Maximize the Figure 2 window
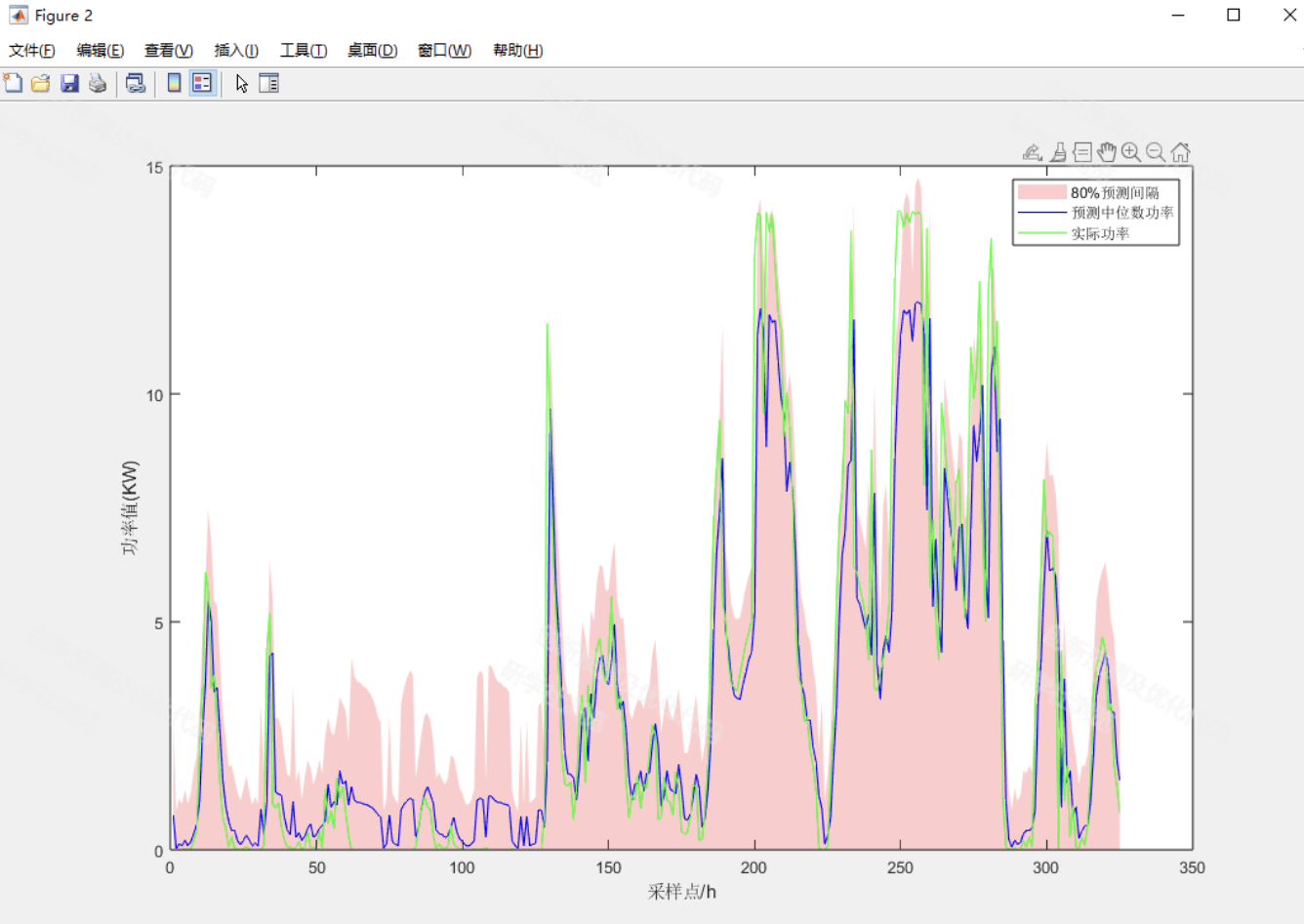This screenshot has height=924, width=1304. coord(1234,15)
